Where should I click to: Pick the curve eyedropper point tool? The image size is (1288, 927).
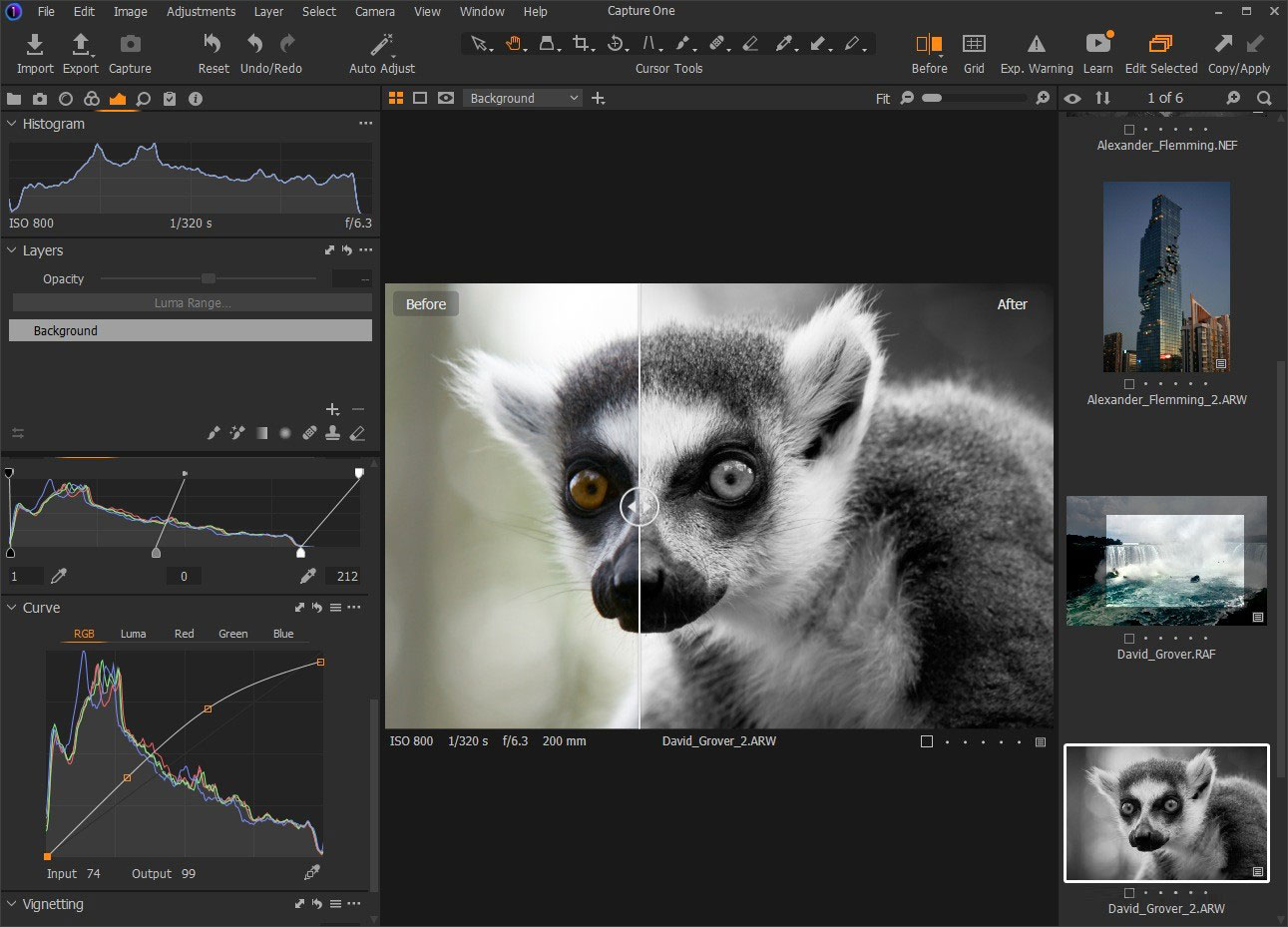tap(312, 873)
